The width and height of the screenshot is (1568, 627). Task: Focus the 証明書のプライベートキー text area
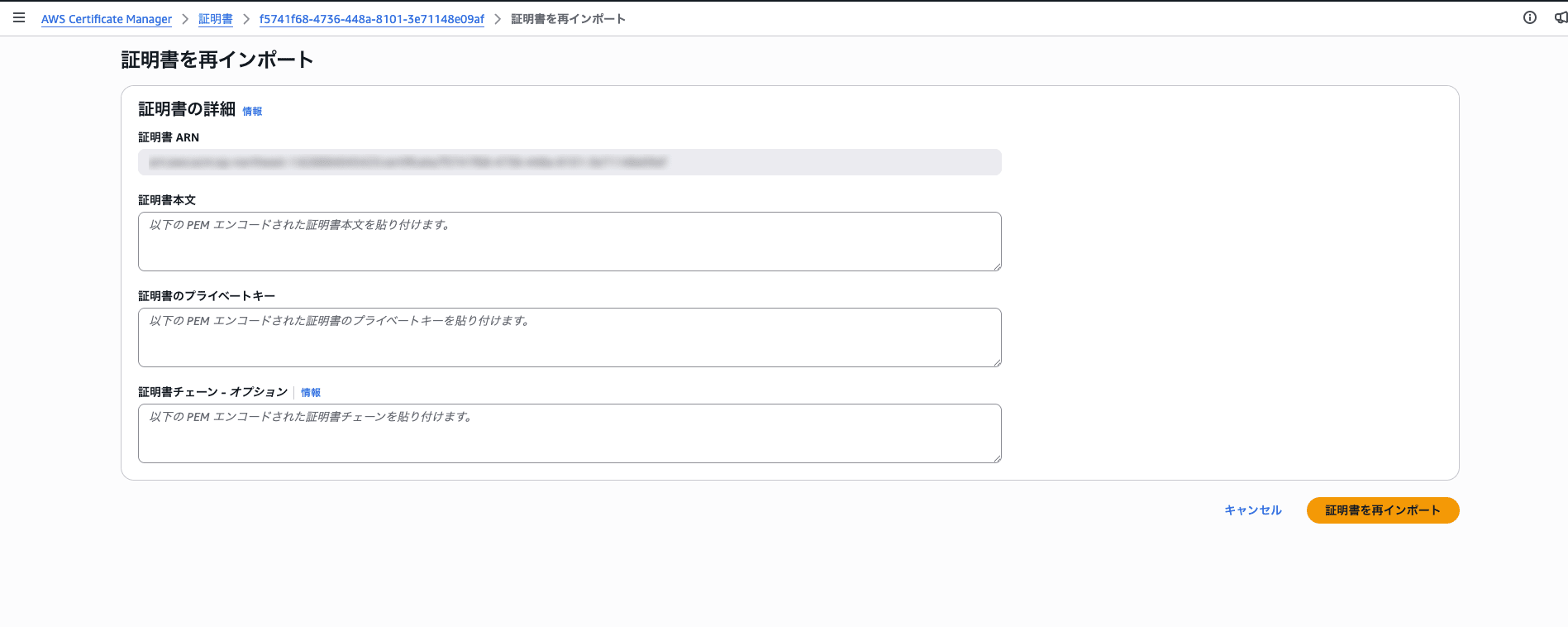click(x=570, y=337)
